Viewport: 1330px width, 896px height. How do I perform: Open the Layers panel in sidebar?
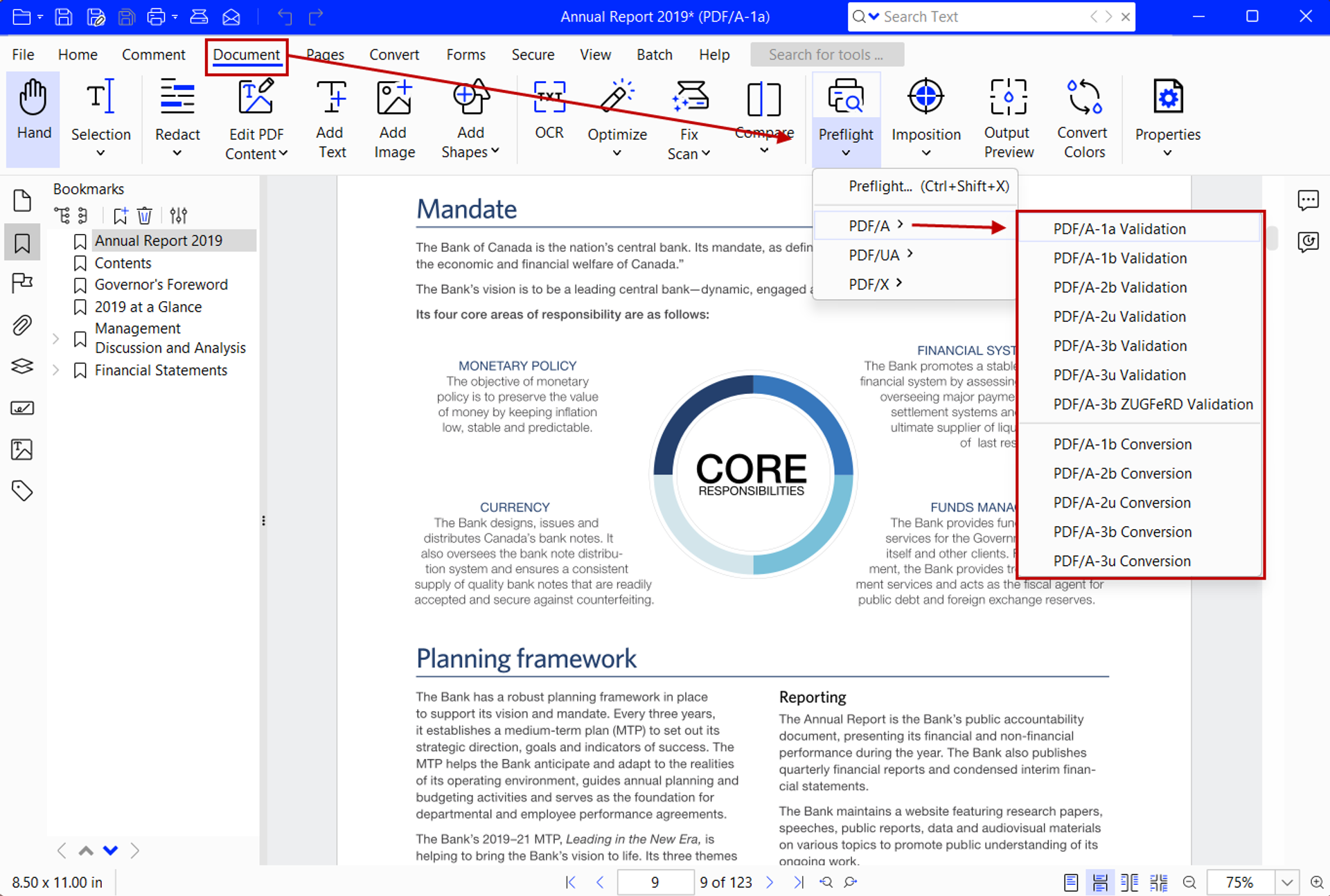(22, 366)
